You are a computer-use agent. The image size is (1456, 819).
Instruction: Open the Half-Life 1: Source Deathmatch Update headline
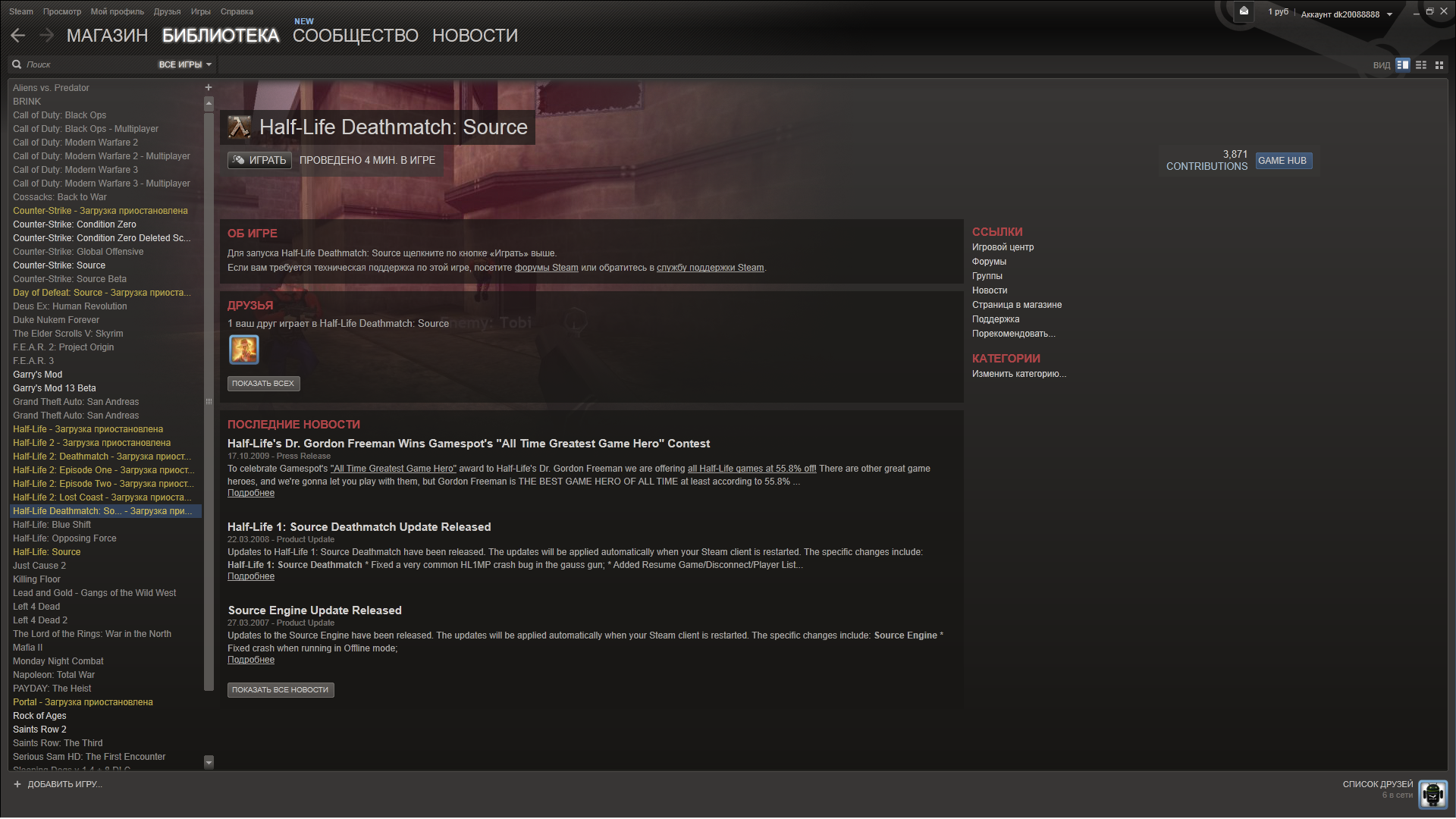coord(359,527)
